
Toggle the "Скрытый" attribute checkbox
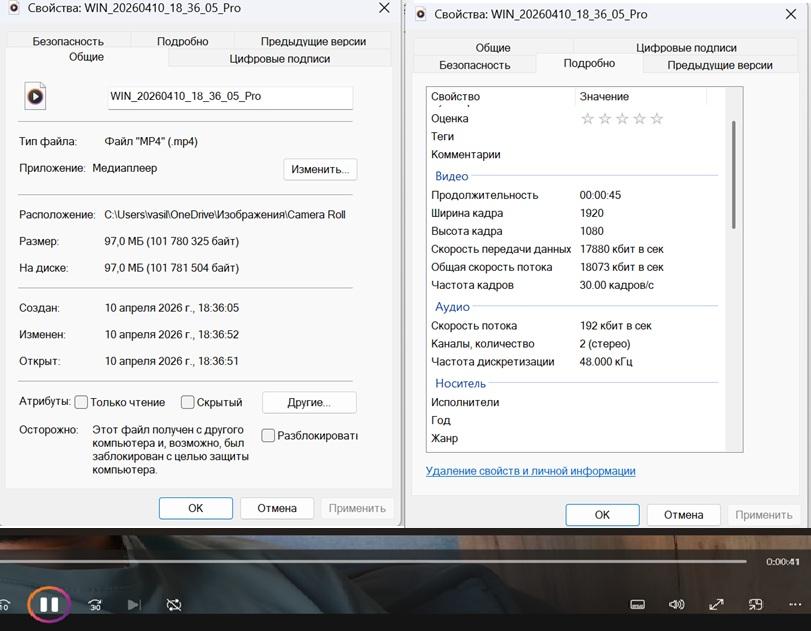click(187, 402)
